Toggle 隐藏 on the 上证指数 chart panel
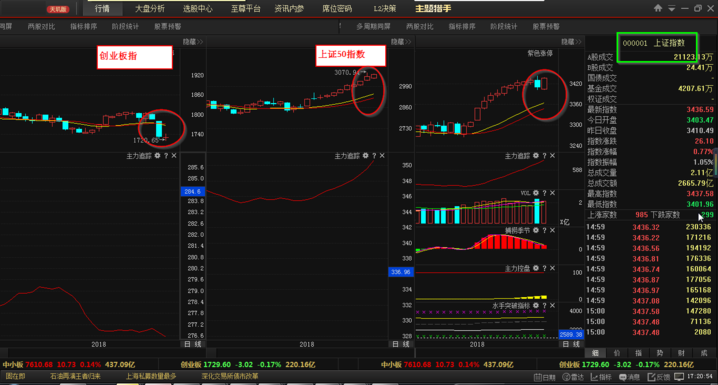 click(x=571, y=42)
